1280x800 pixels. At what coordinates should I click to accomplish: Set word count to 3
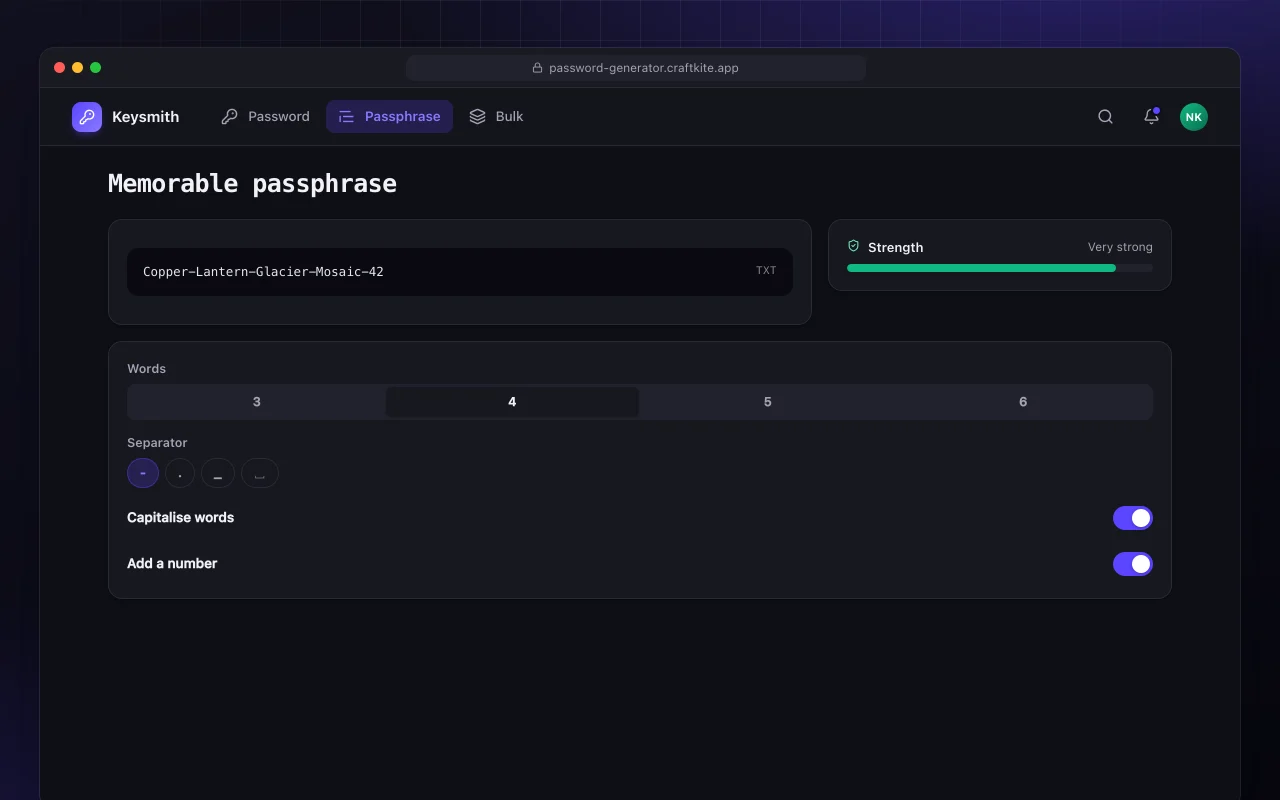point(257,402)
